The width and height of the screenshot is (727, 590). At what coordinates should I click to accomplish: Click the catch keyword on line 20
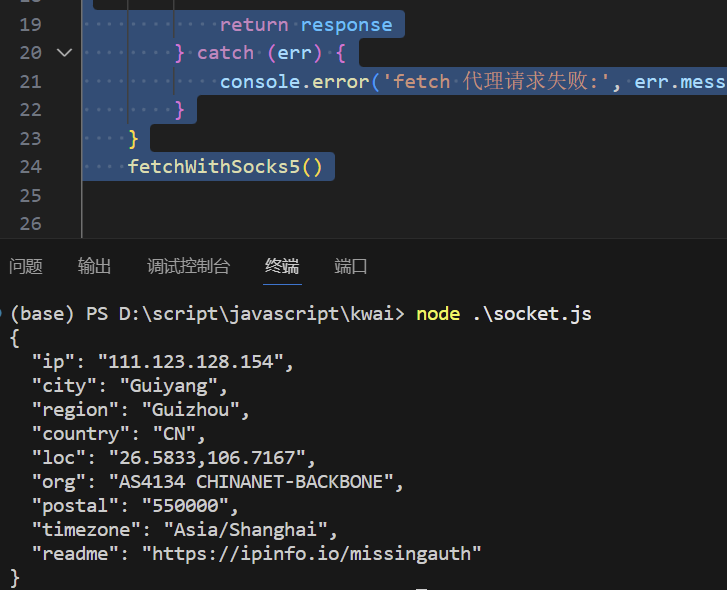point(225,52)
